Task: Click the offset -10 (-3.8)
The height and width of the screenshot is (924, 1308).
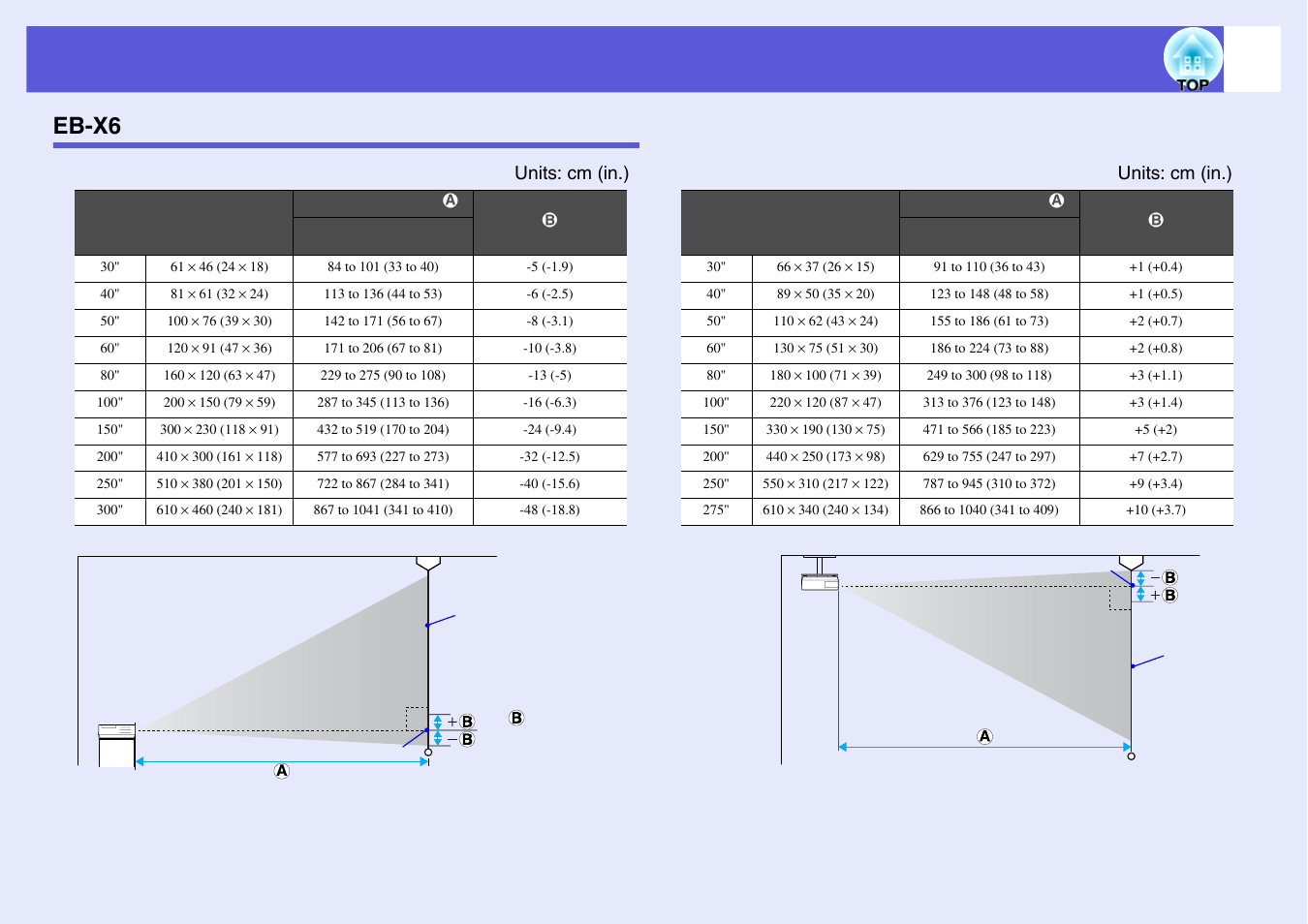Action: 549,349
